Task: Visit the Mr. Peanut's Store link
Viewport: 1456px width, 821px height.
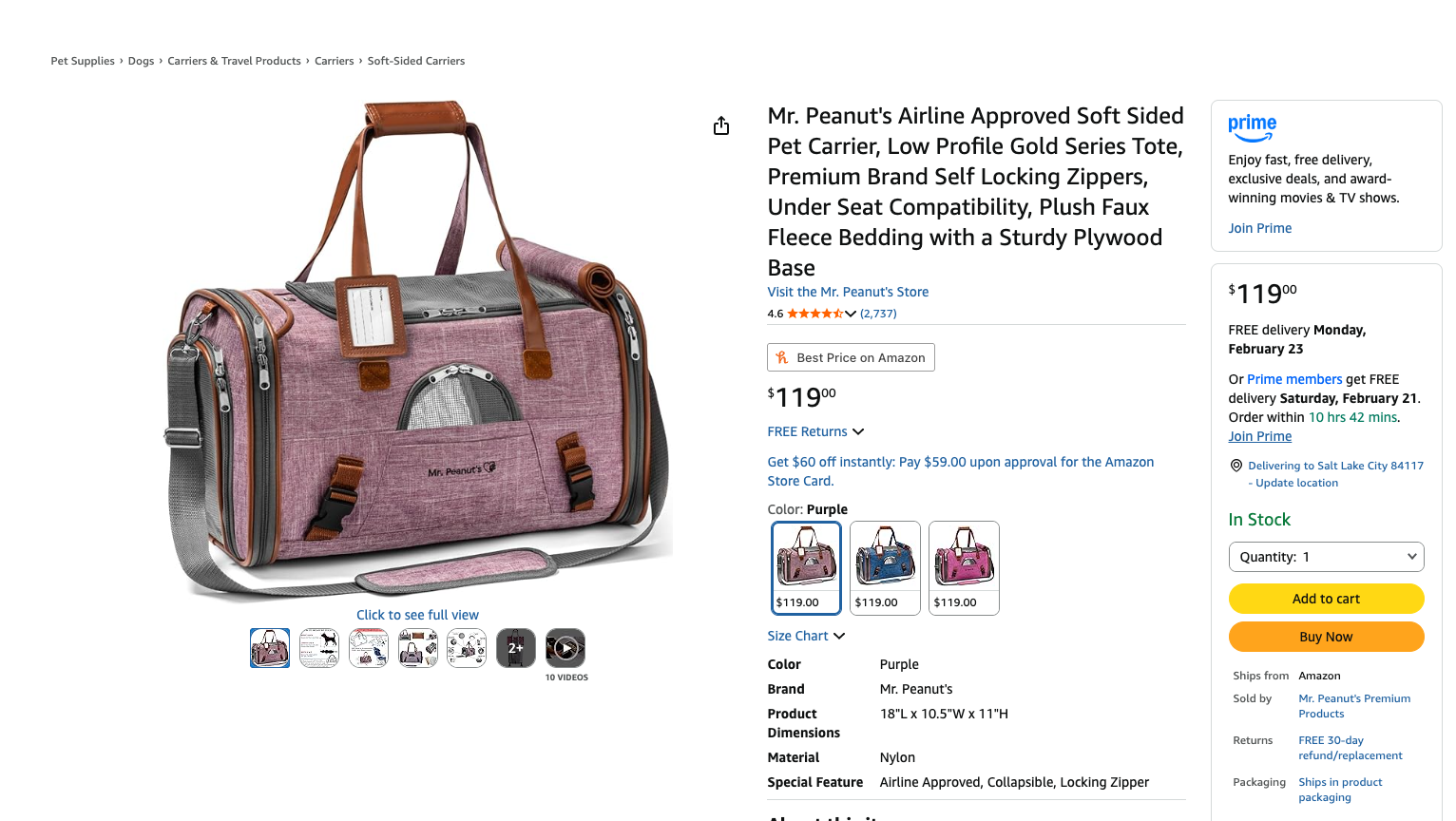Action: click(x=848, y=292)
